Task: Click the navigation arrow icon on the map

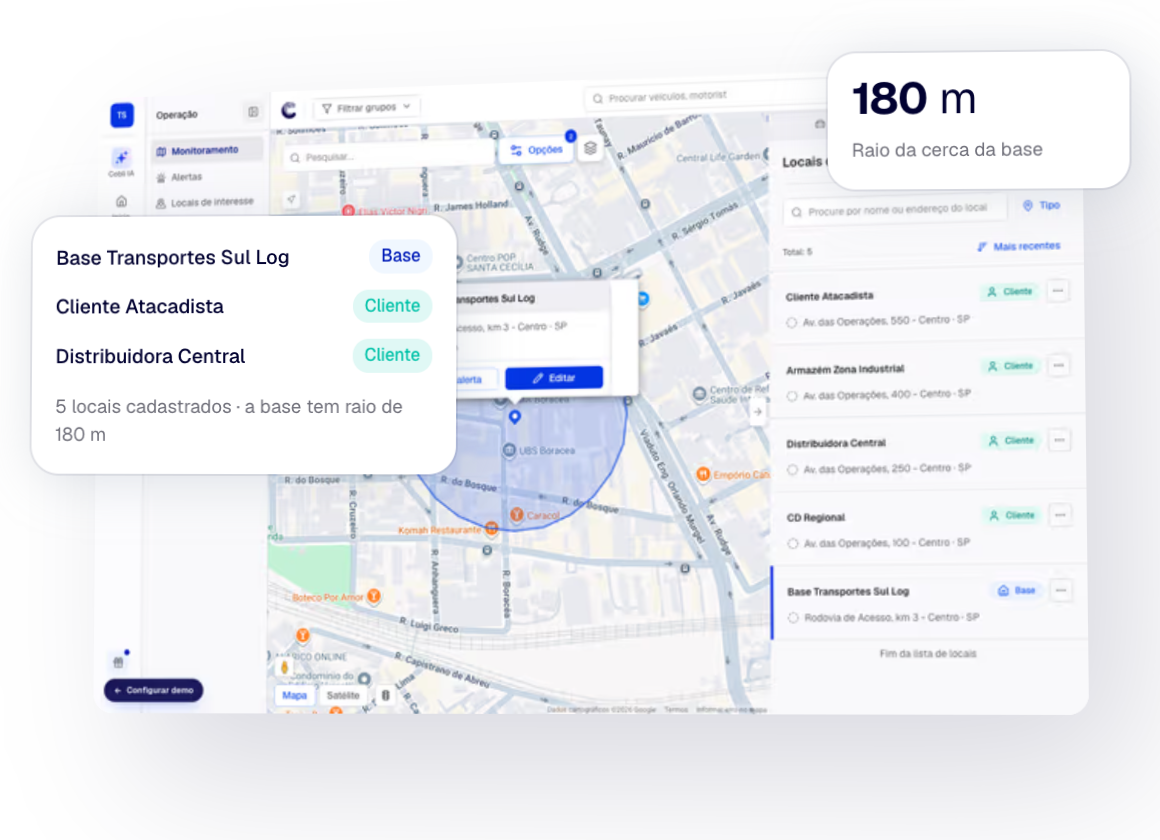Action: click(291, 199)
